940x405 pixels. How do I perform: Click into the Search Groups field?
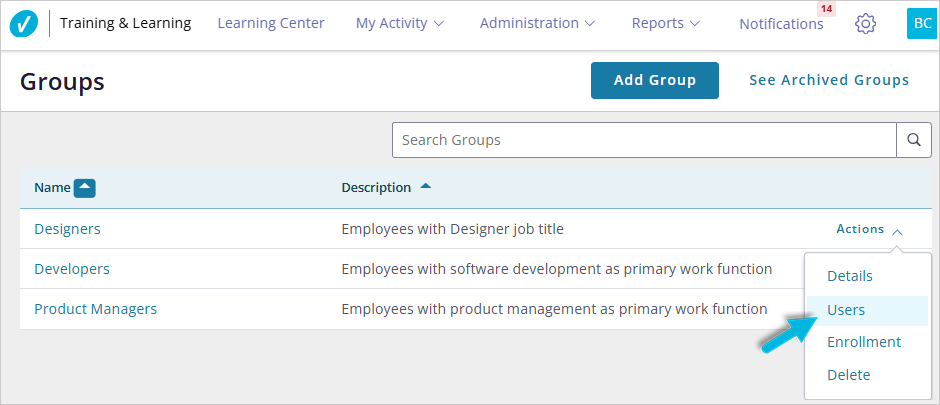[x=644, y=140]
